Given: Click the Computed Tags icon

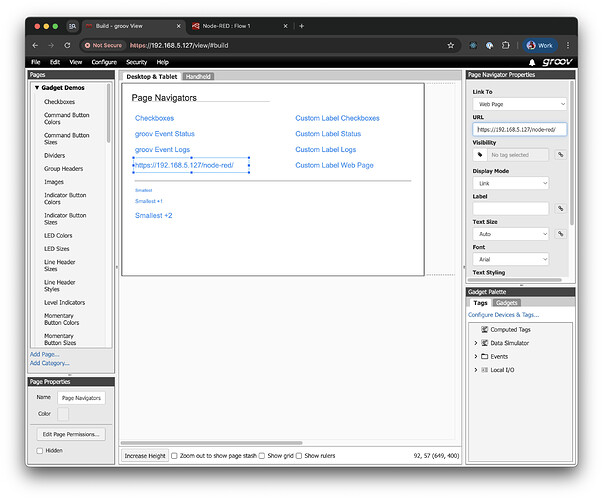Looking at the screenshot, I should point(485,329).
